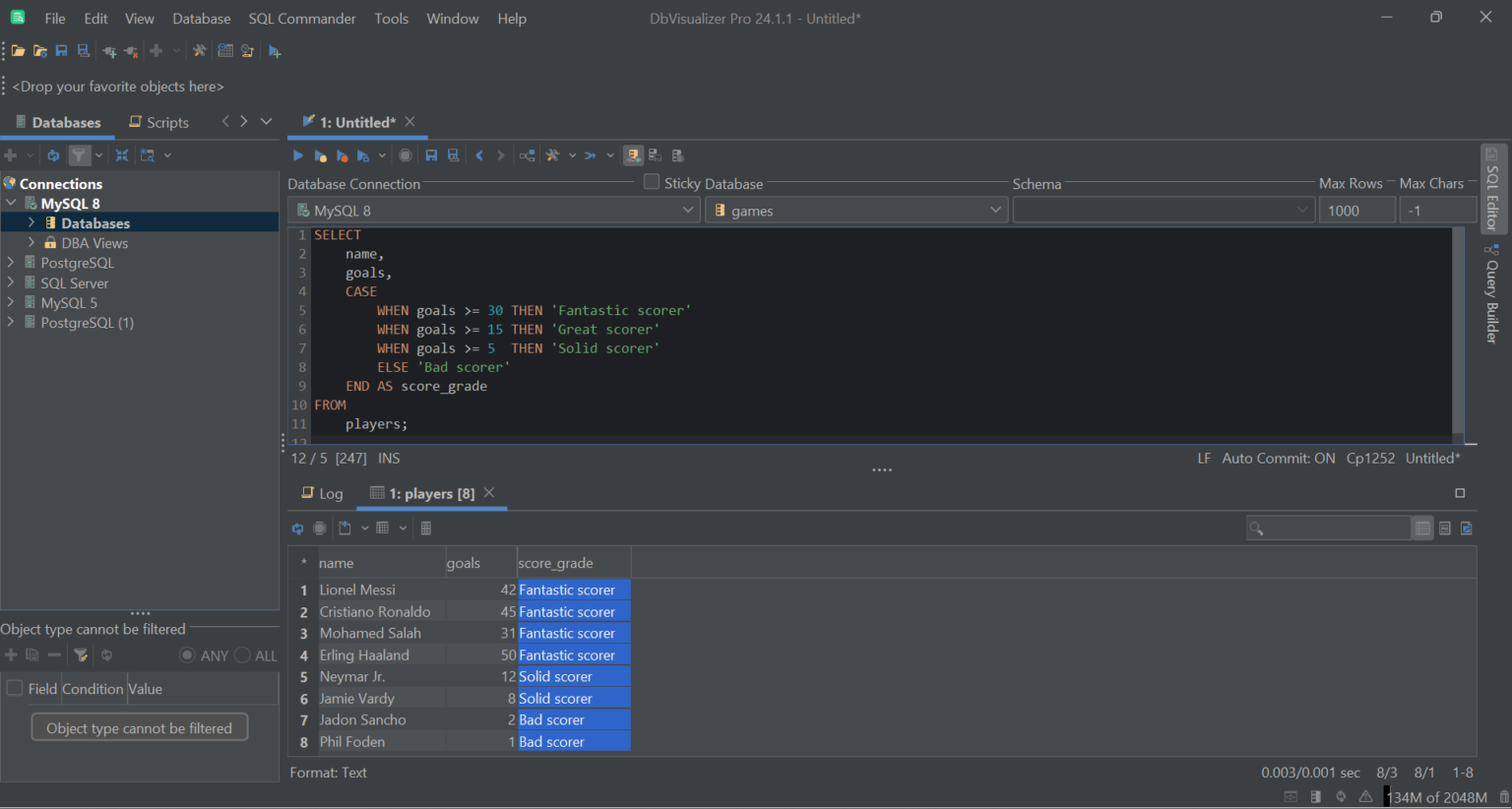Open the games database dropdown
The width and height of the screenshot is (1512, 809).
[x=995, y=209]
